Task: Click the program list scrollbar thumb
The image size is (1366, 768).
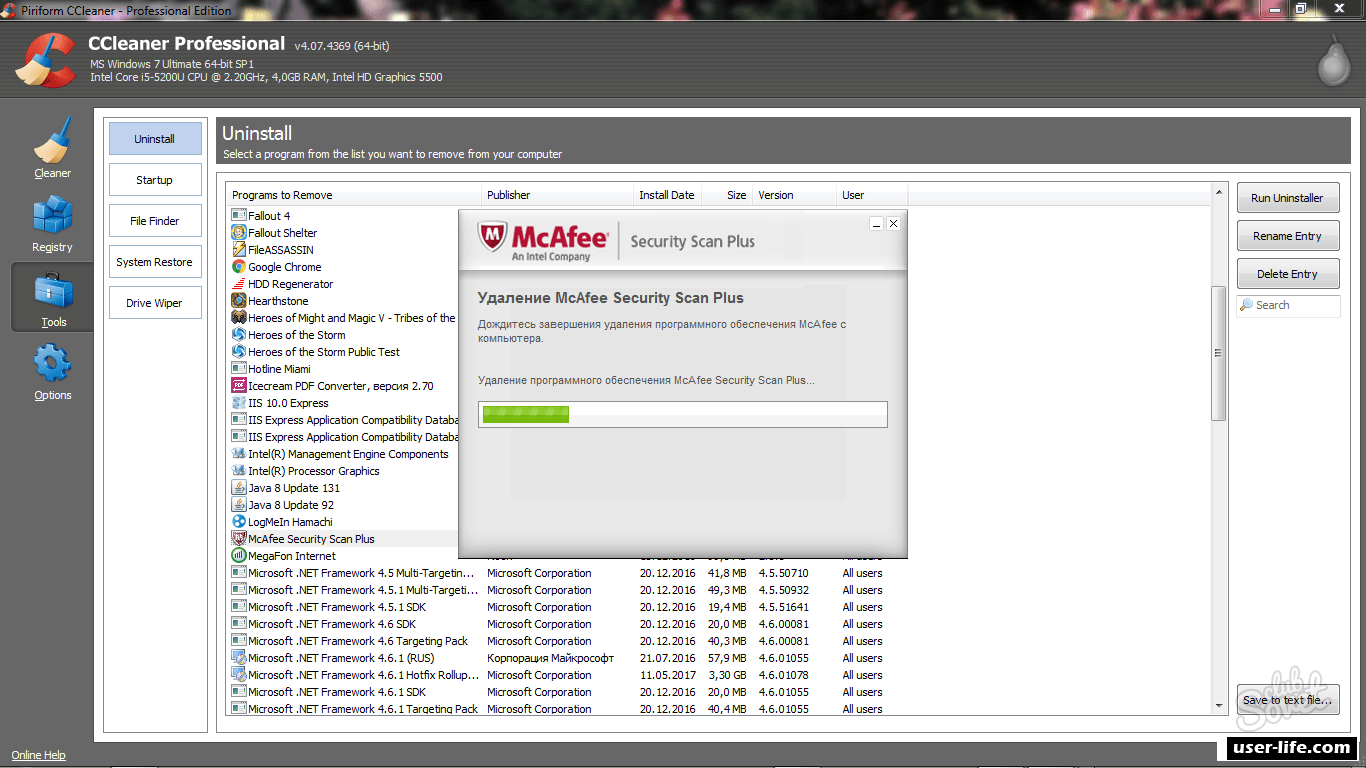Action: click(1218, 353)
